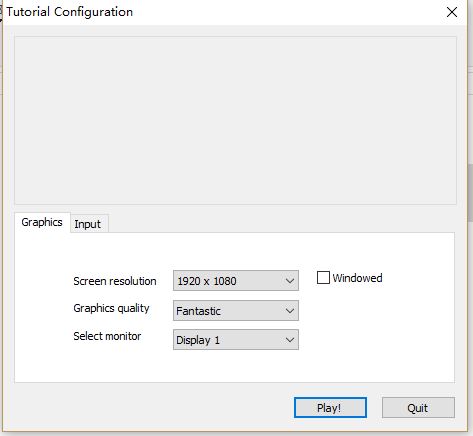Image resolution: width=473 pixels, height=436 pixels.
Task: Click the Screen resolution label
Action: click(x=115, y=281)
